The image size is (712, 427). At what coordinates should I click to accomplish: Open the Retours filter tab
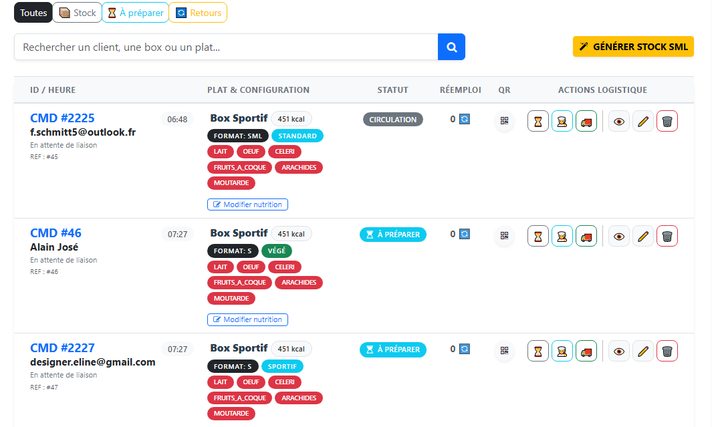pos(198,13)
